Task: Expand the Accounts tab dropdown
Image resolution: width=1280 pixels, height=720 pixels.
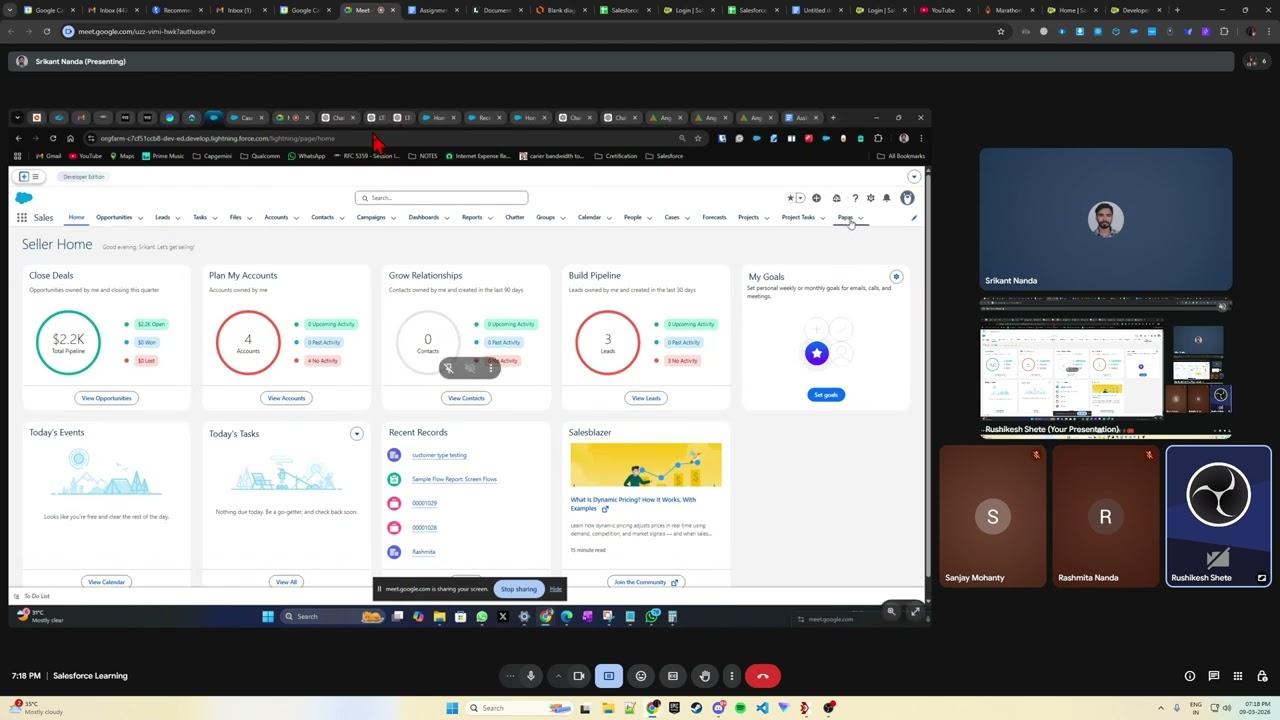Action: [297, 218]
